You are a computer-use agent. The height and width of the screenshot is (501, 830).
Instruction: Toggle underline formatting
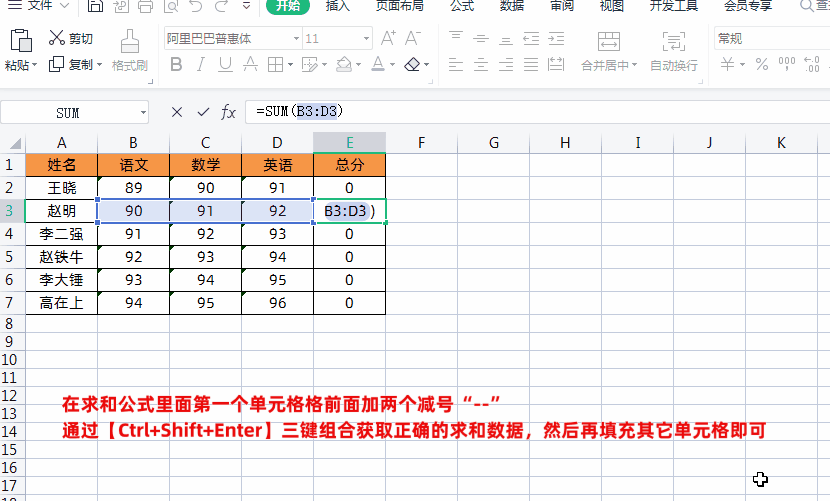(225, 65)
